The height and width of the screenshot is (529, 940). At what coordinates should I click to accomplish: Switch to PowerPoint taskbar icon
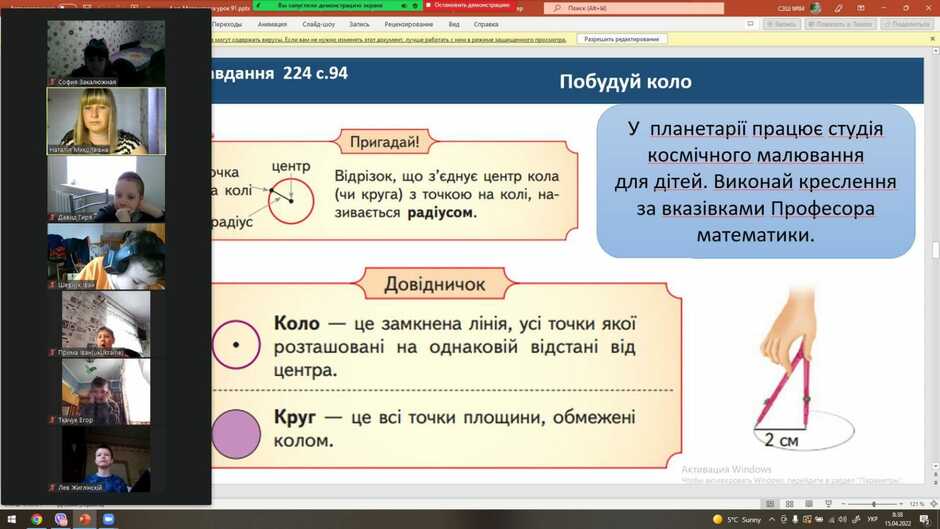(x=85, y=519)
